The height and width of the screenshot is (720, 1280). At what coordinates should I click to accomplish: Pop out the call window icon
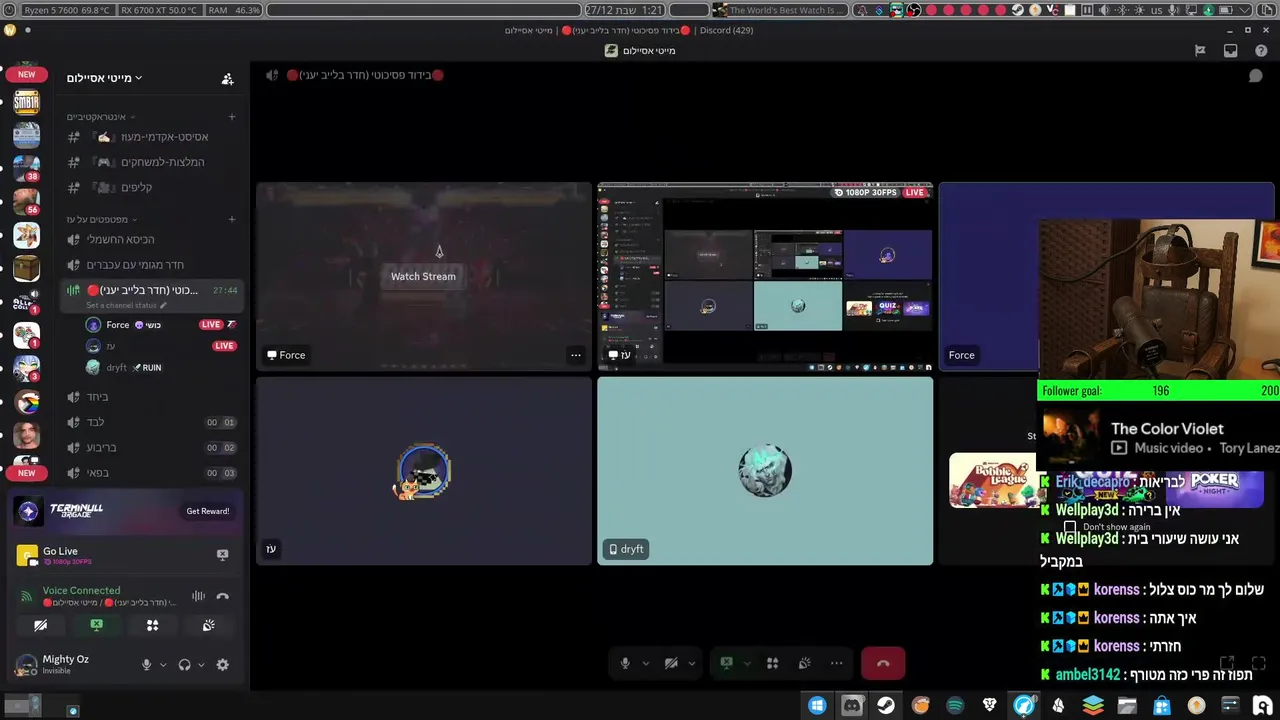1227,663
